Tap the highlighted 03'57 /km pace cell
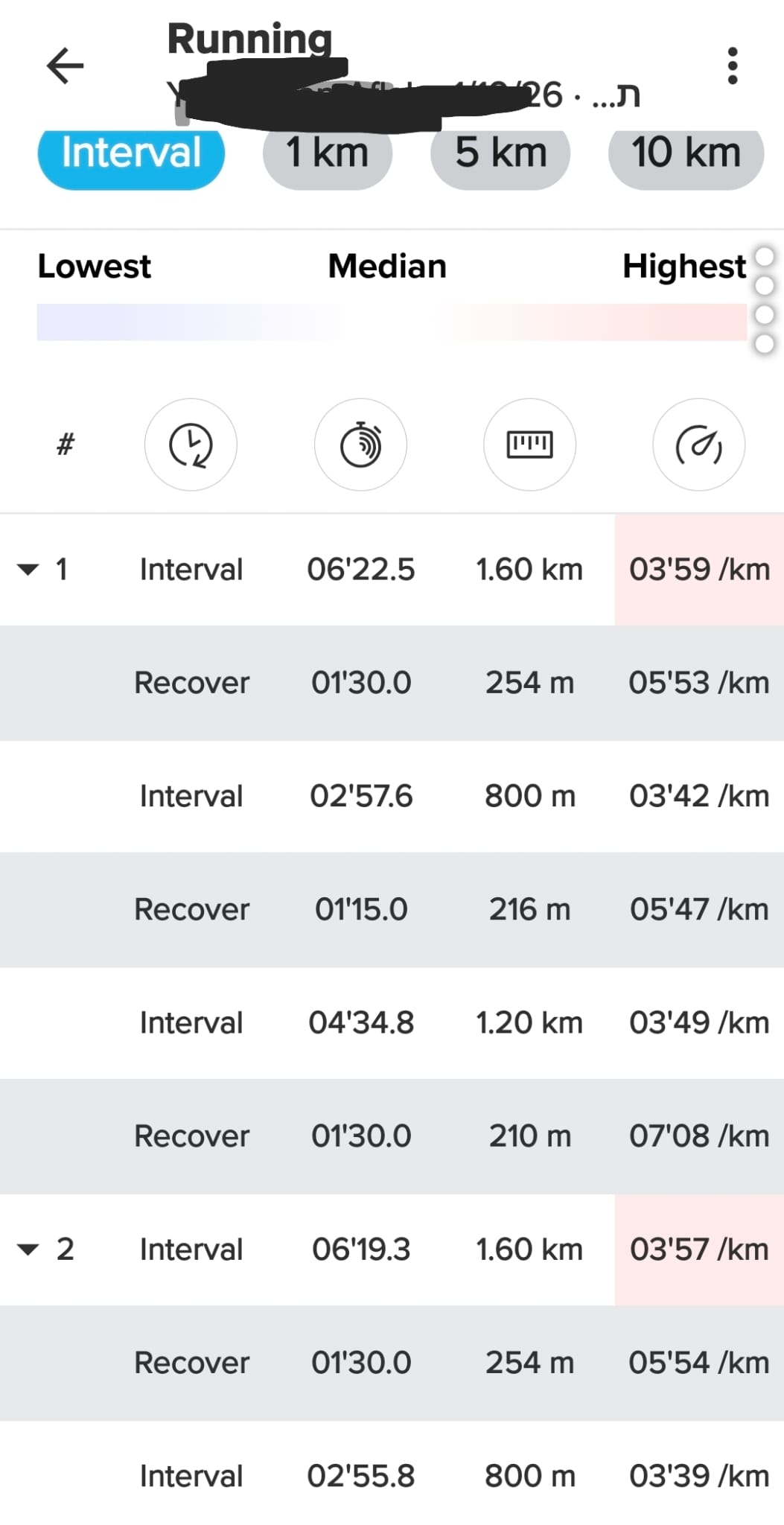This screenshot has height=1525, width=784. pos(698,1249)
